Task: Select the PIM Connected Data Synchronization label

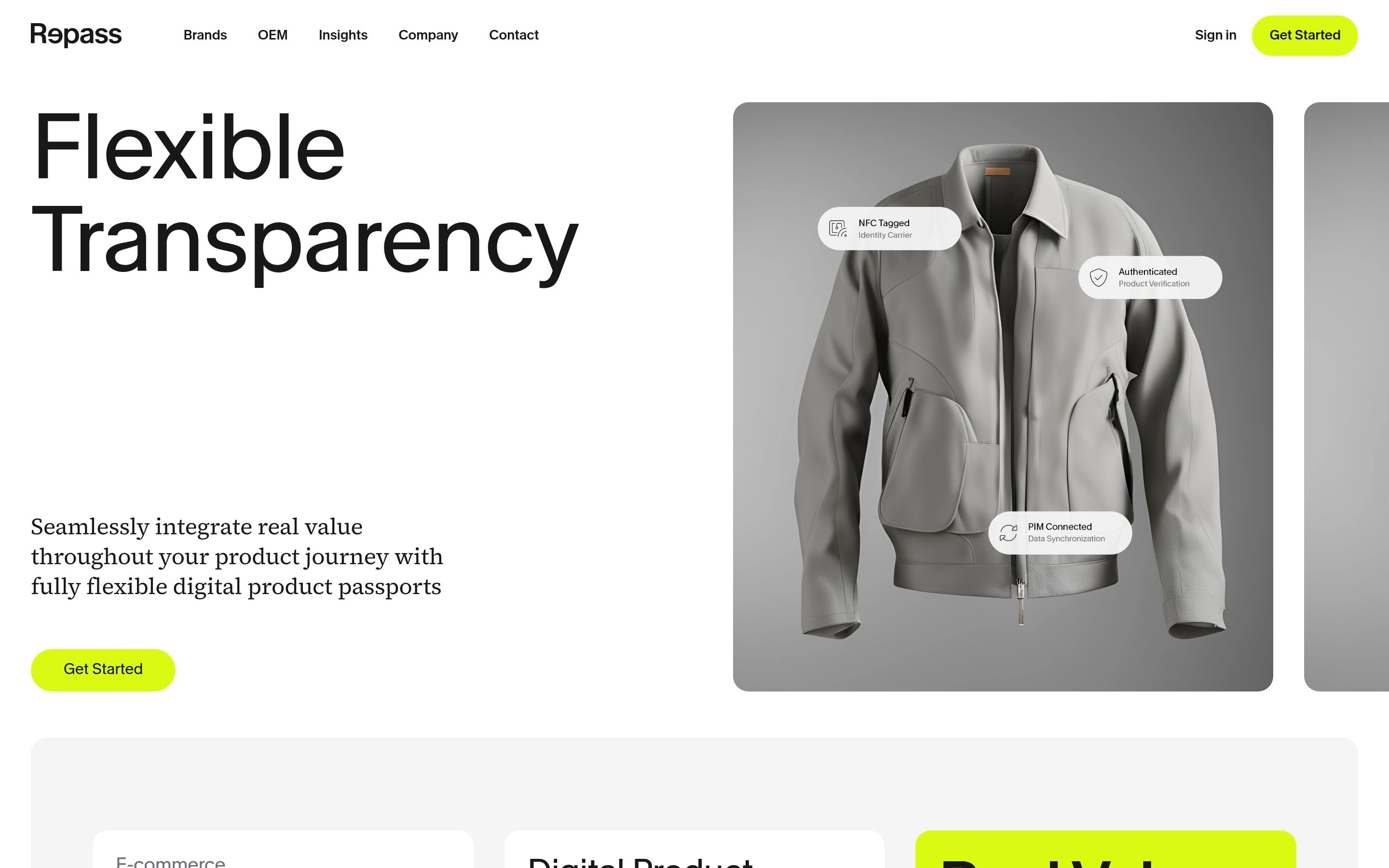Action: click(x=1060, y=533)
